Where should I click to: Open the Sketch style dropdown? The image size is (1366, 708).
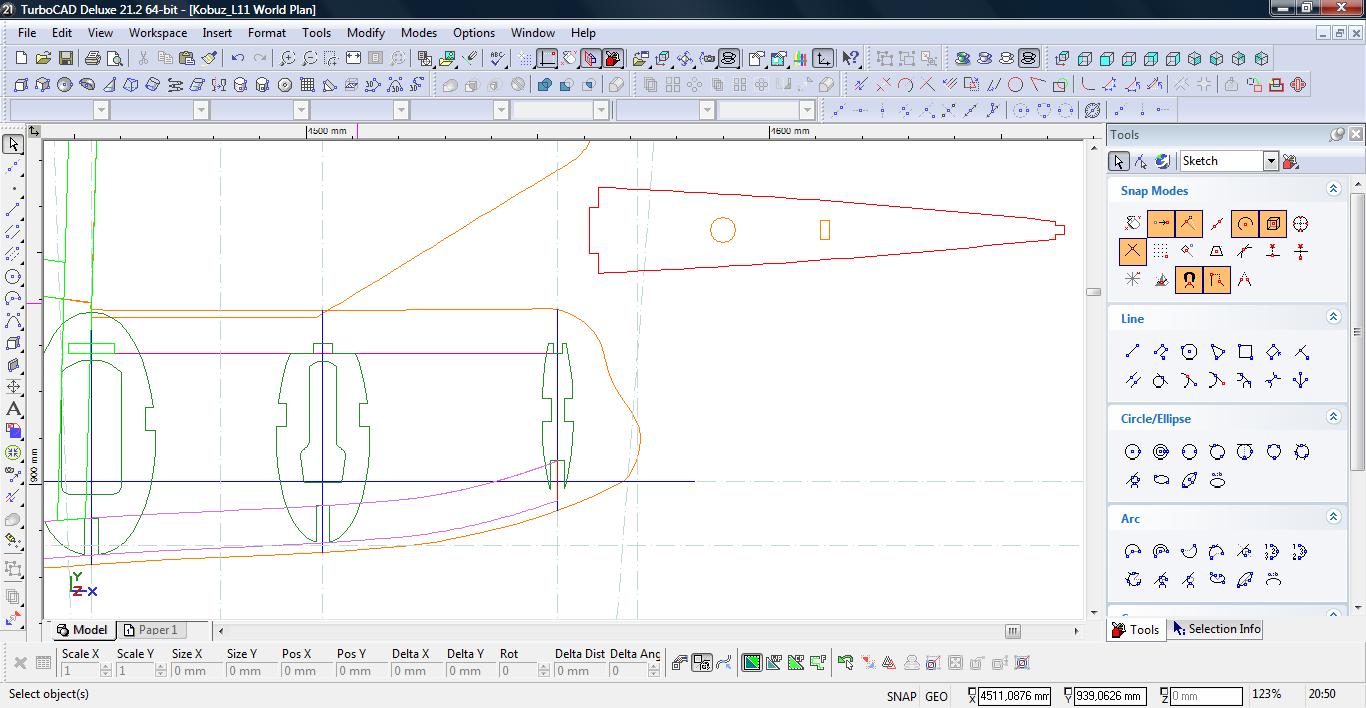(1271, 161)
